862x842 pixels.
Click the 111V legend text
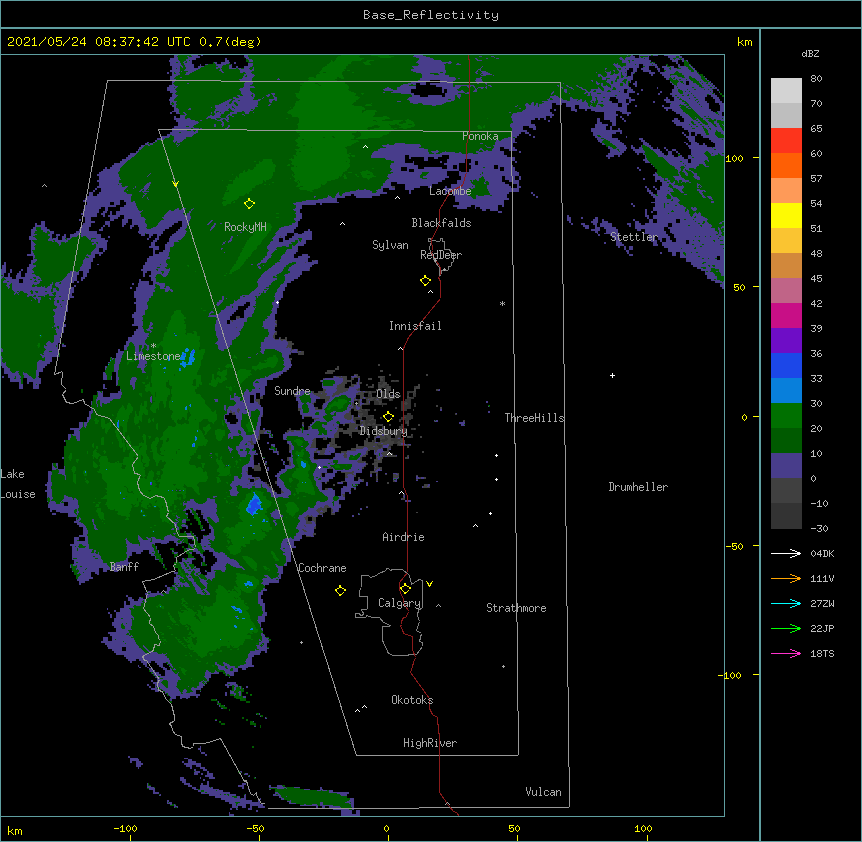coord(822,578)
